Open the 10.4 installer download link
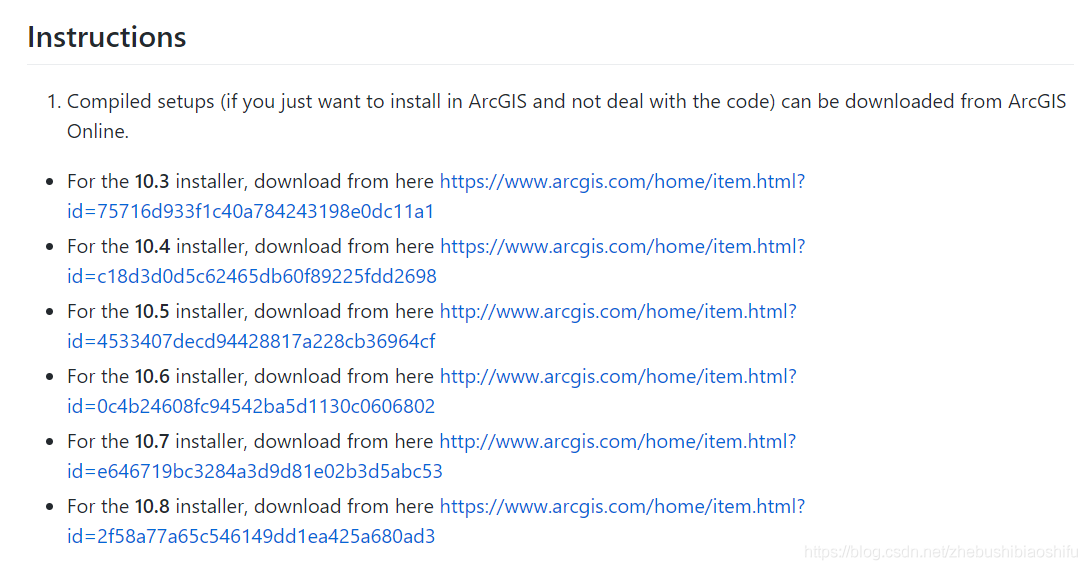The height and width of the screenshot is (570, 1087). pos(622,247)
